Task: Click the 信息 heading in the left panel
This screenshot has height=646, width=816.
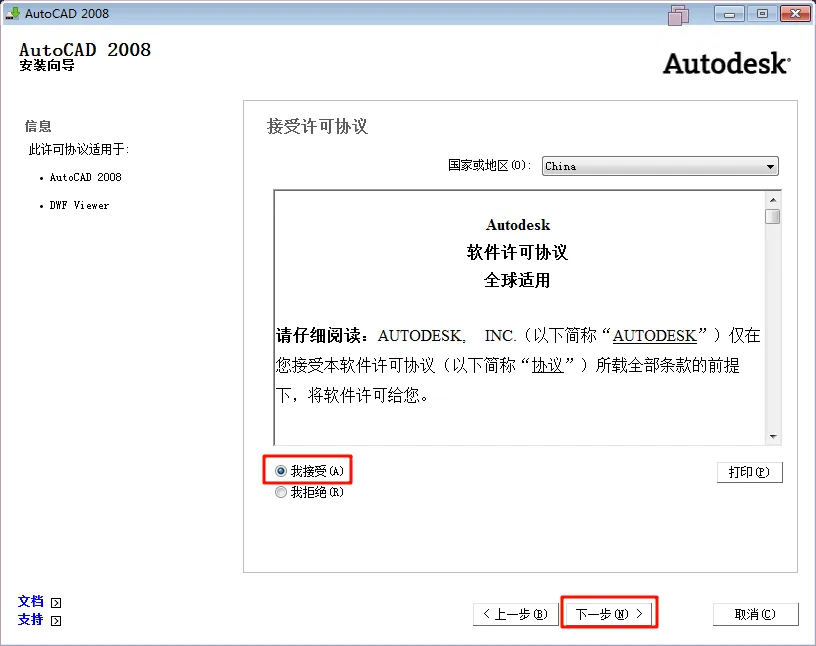Action: [x=38, y=126]
